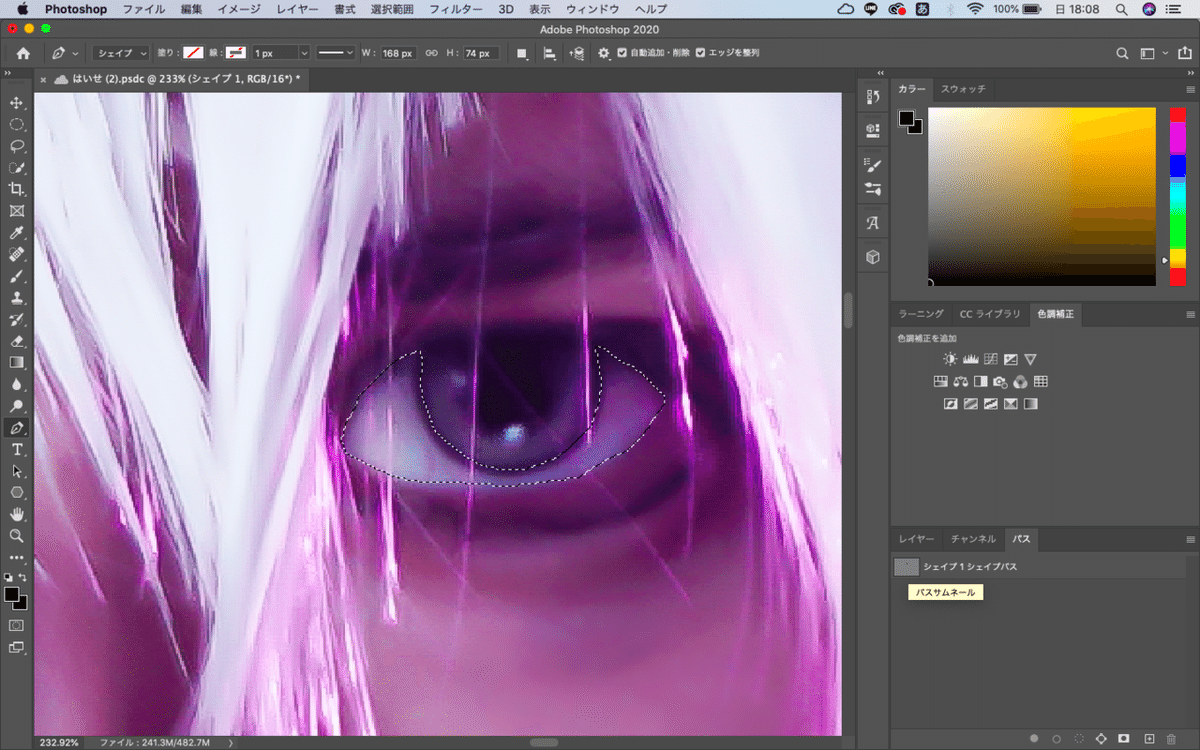Screen dimensions: 1200x750
Task: Toggle the link between width and height
Action: tap(432, 53)
